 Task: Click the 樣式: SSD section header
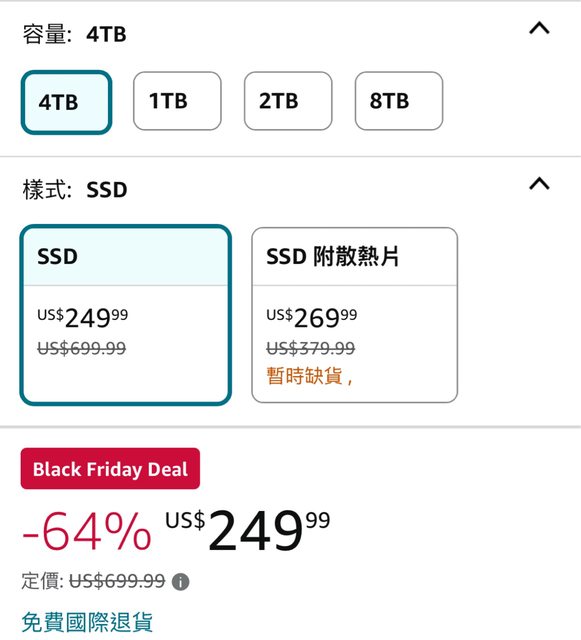(x=75, y=190)
